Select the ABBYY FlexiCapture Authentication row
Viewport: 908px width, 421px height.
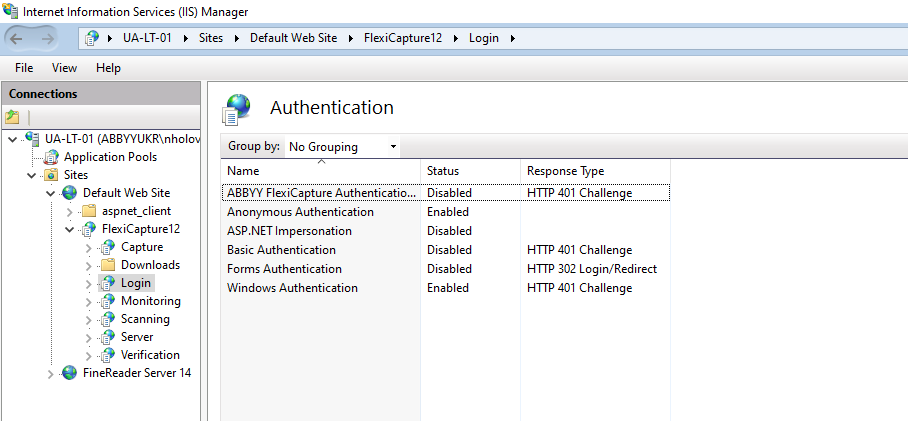coord(446,192)
